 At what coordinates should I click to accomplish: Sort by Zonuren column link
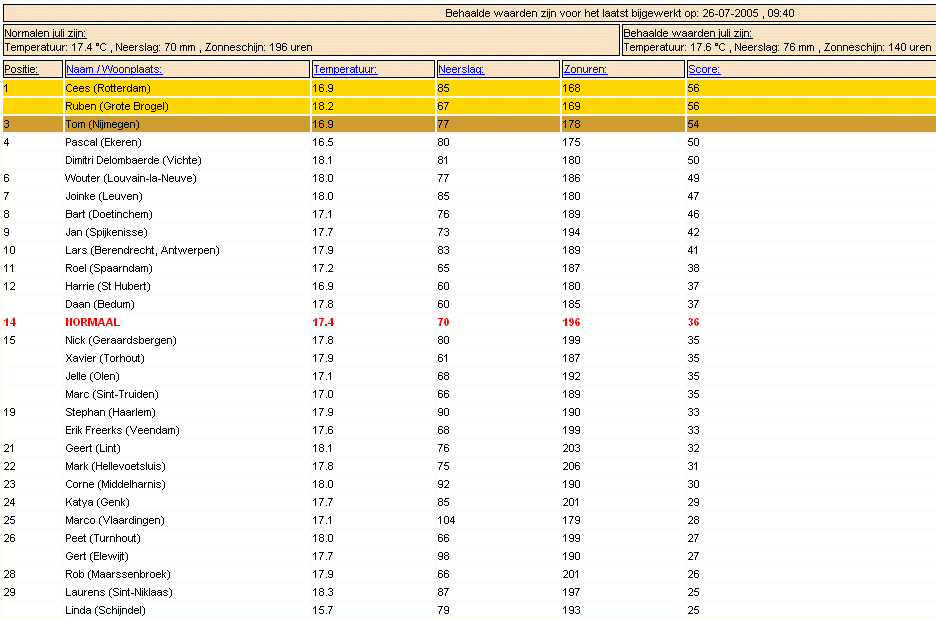pos(585,69)
